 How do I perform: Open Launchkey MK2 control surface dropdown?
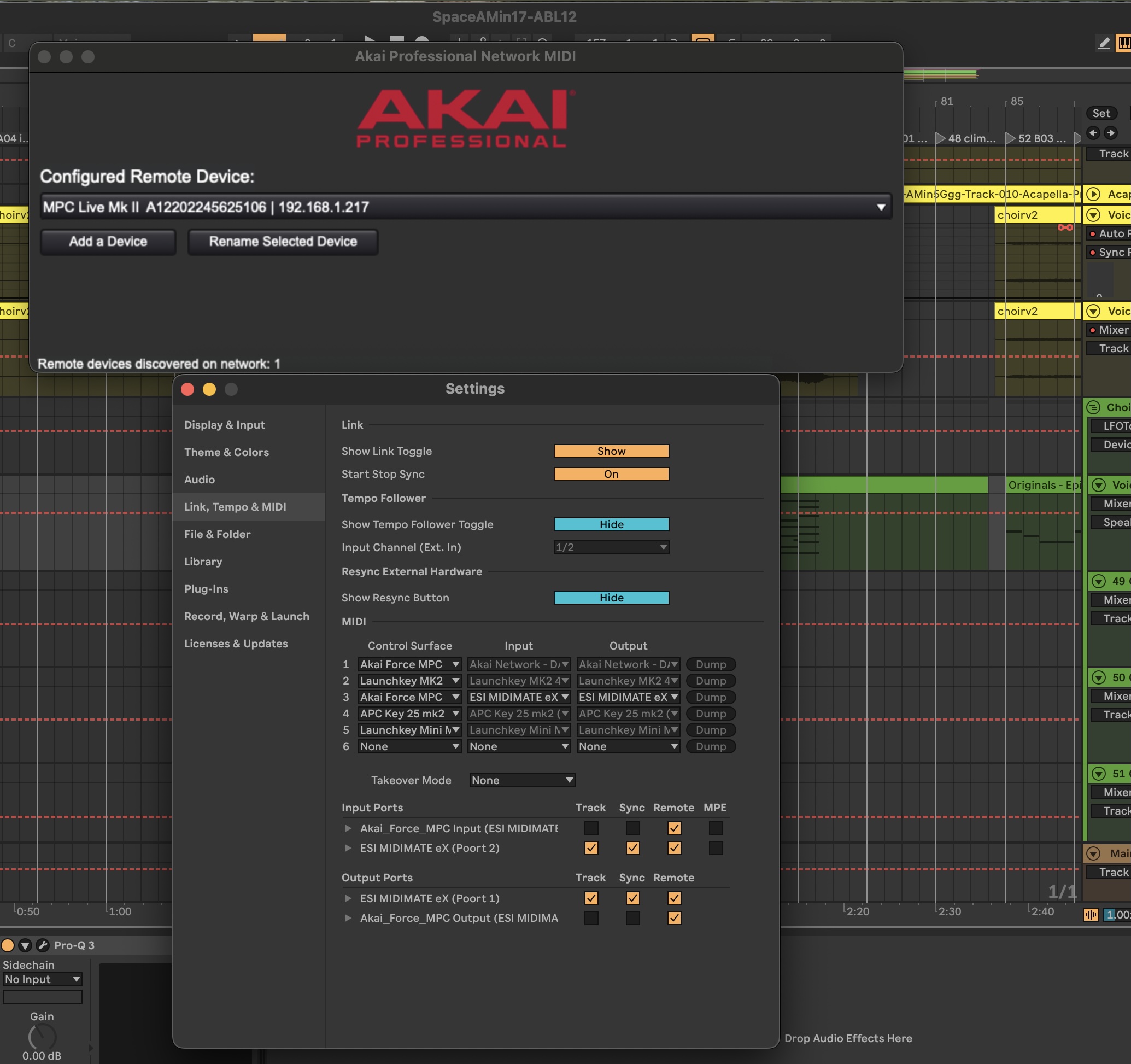[409, 681]
